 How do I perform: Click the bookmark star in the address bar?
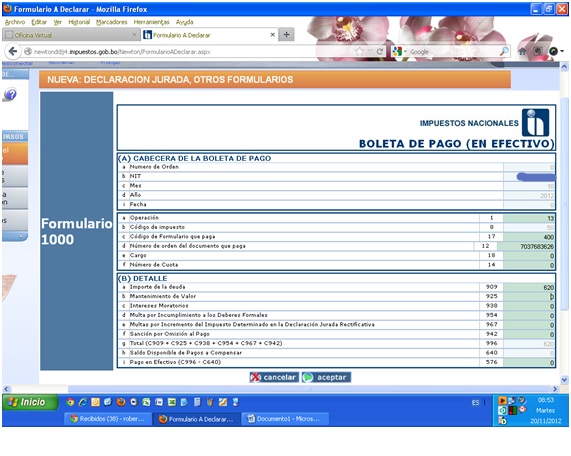(x=359, y=51)
